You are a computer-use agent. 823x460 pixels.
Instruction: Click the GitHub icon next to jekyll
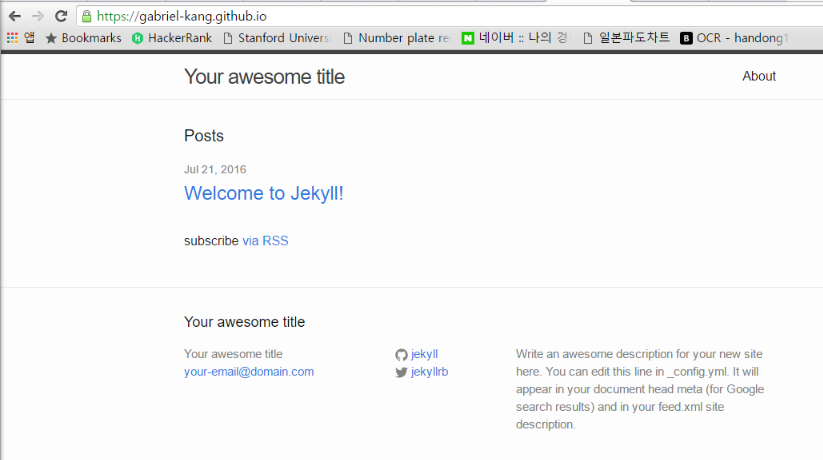pos(401,354)
